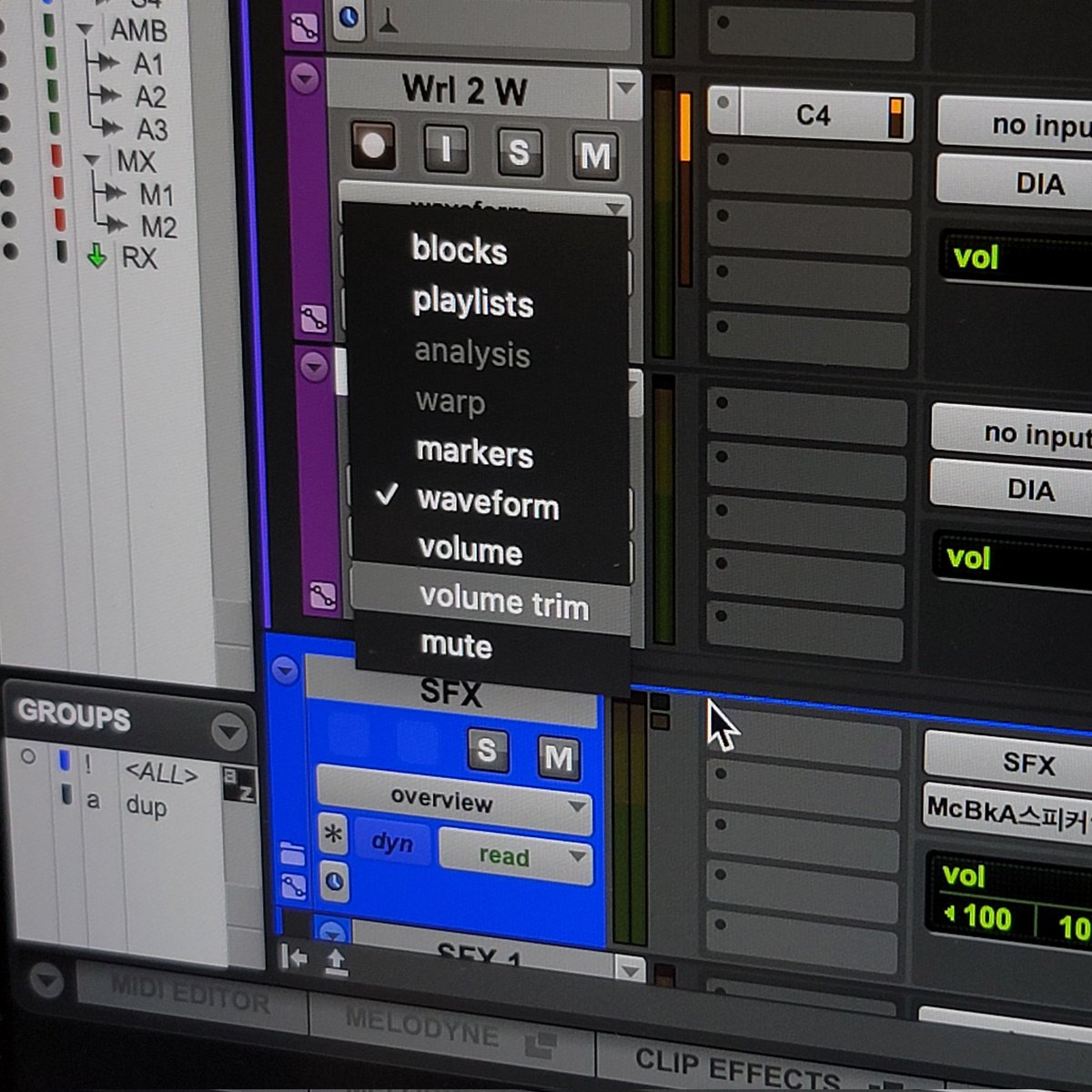Viewport: 1092px width, 1092px height.
Task: Click the vol display beside Wrl 2 W
Action: pyautogui.click(x=1016, y=259)
